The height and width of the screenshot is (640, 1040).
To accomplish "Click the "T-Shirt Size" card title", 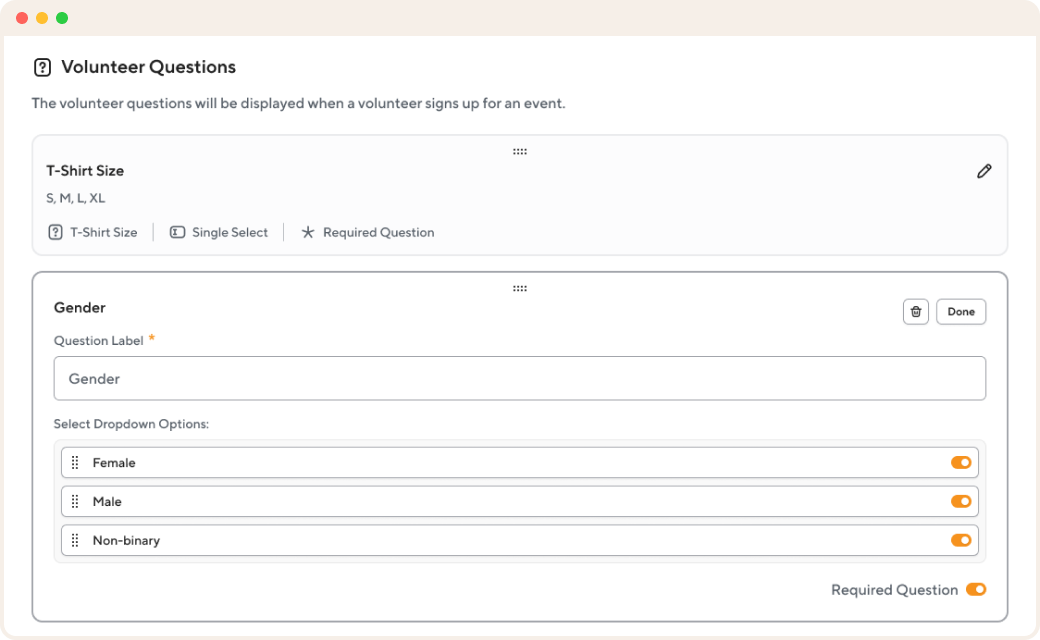I will click(x=85, y=171).
